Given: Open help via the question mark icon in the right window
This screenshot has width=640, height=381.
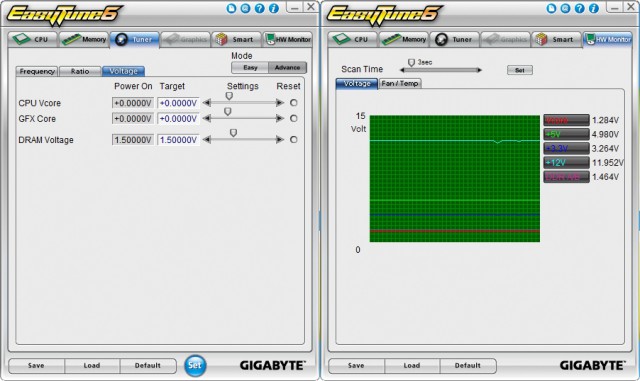Looking at the screenshot, I should [x=580, y=8].
